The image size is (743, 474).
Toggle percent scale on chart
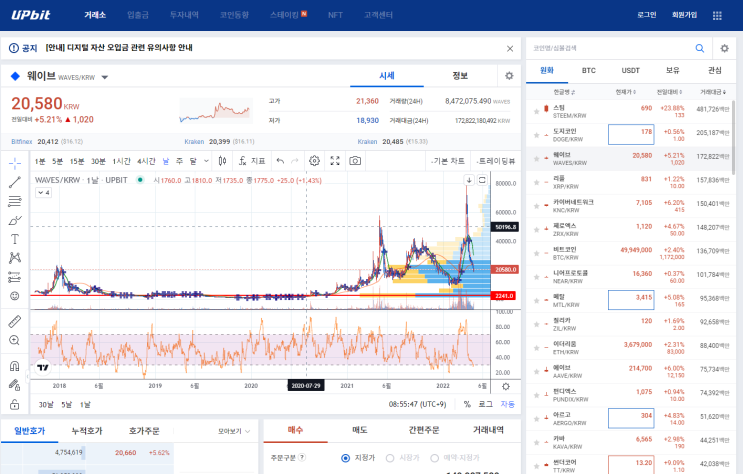467,404
